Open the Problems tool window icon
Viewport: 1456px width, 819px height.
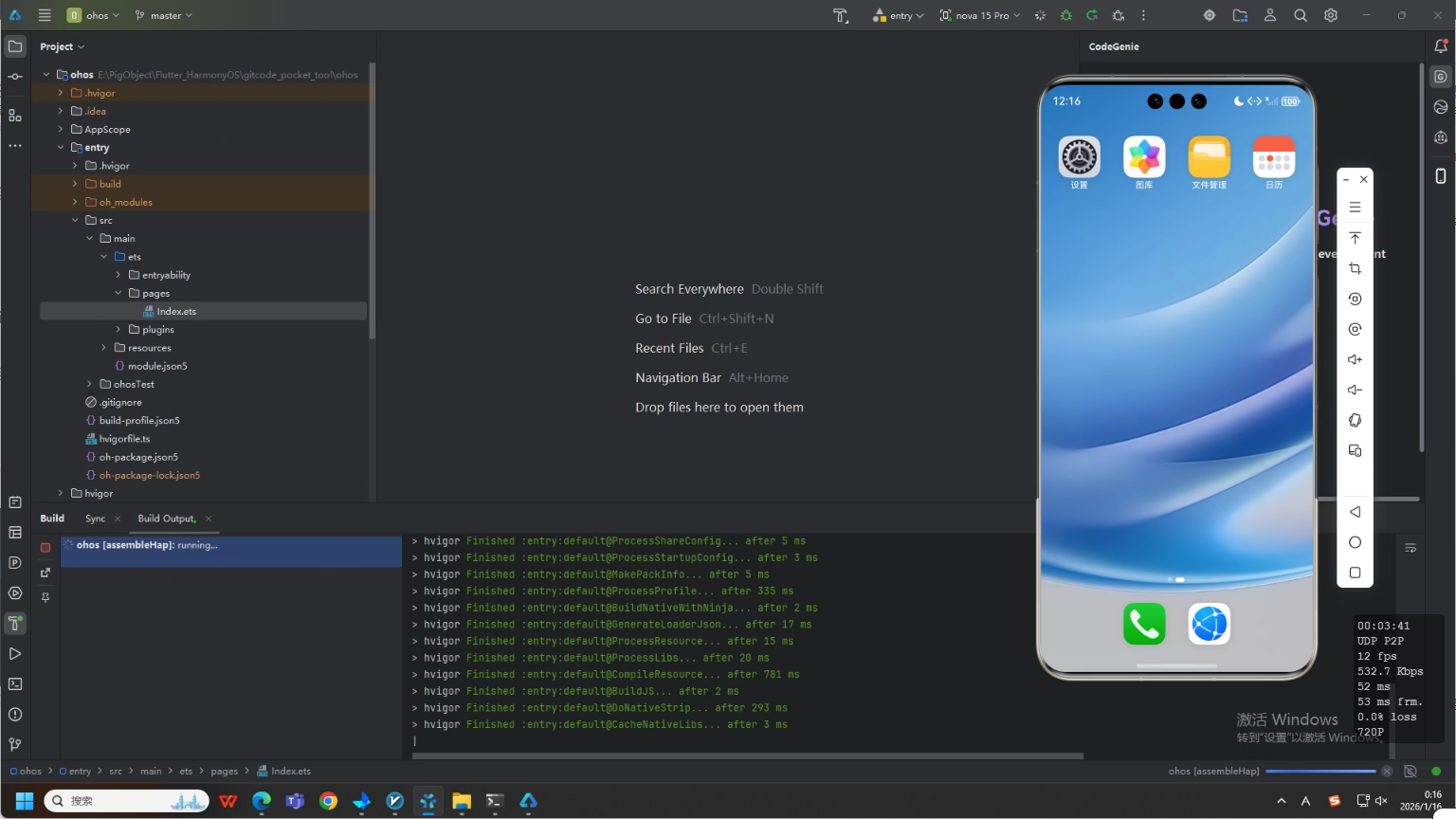click(15, 714)
